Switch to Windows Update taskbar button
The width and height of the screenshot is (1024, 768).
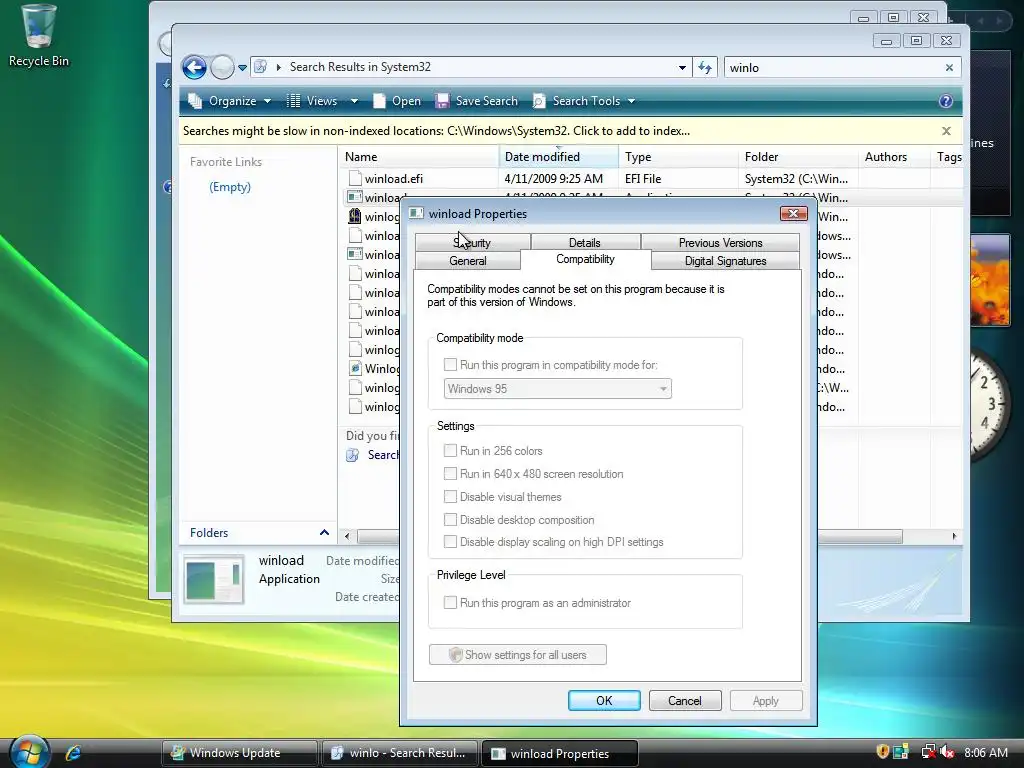(240, 753)
